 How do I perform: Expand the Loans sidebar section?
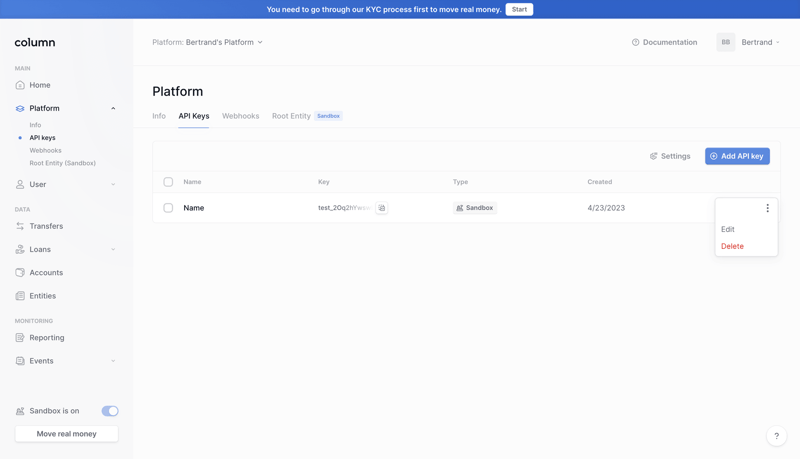pos(113,249)
